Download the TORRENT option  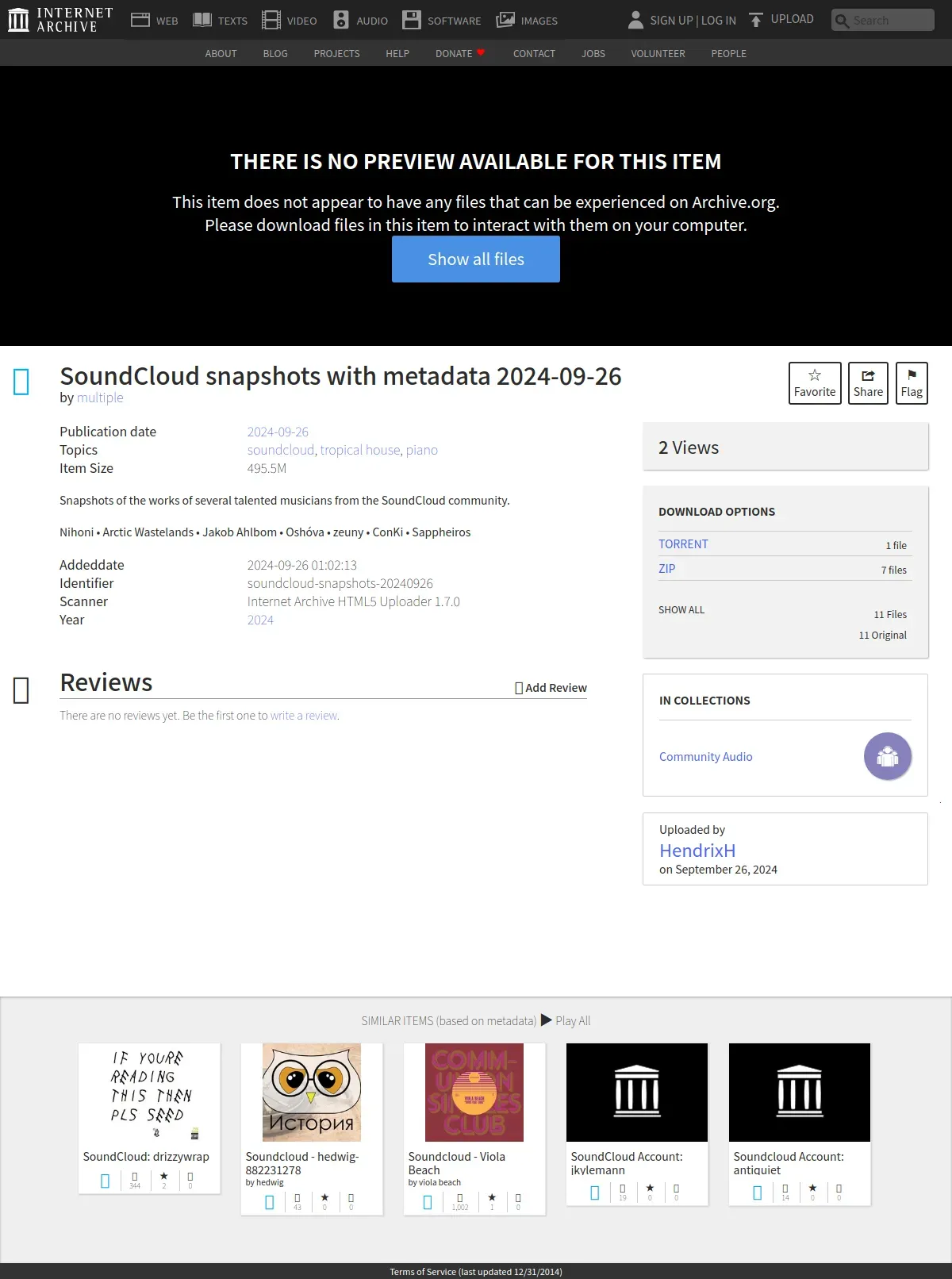pos(683,543)
